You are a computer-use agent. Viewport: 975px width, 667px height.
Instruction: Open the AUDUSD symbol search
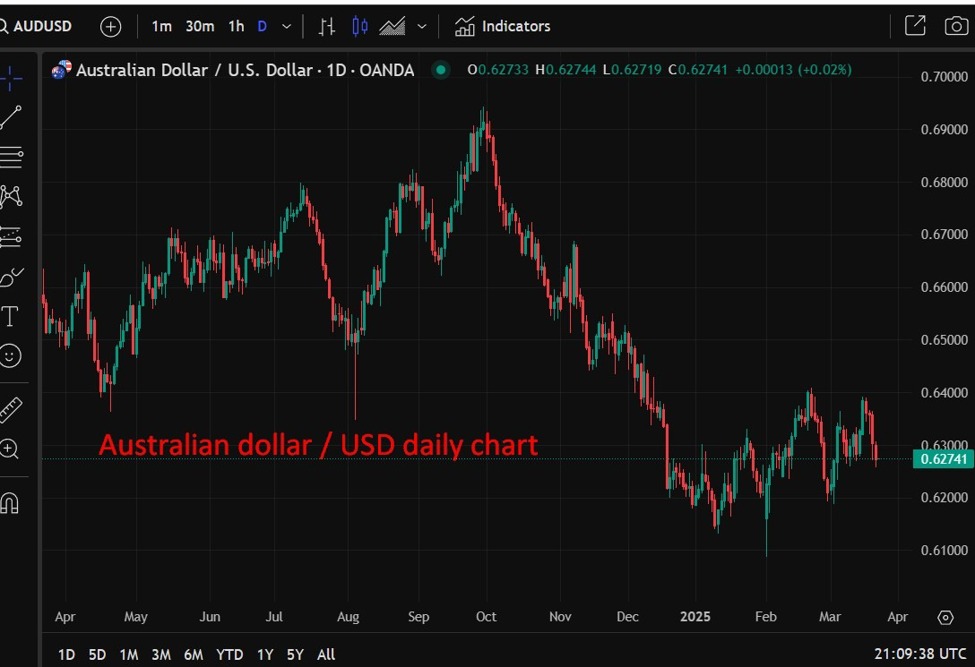tap(38, 26)
